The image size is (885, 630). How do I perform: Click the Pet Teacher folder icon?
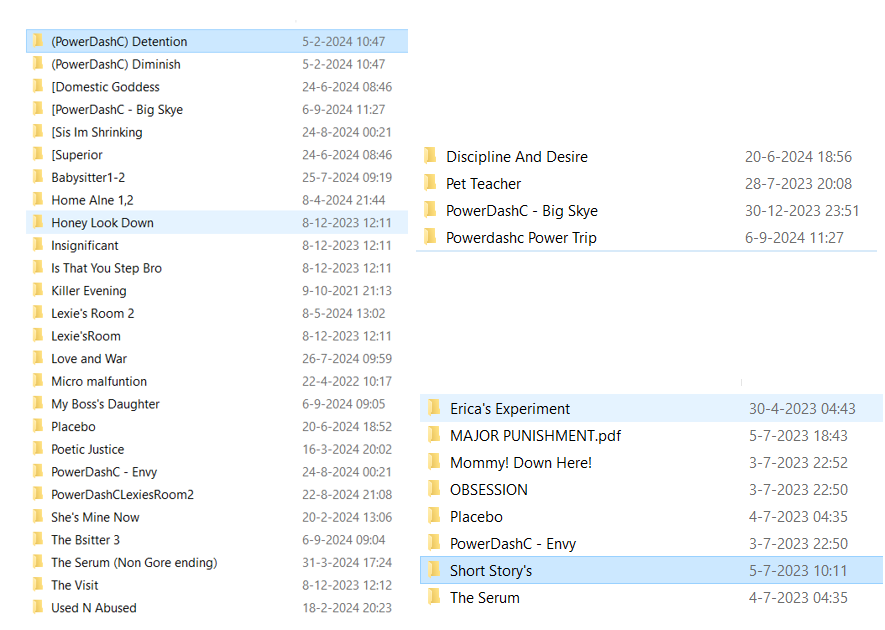click(430, 184)
